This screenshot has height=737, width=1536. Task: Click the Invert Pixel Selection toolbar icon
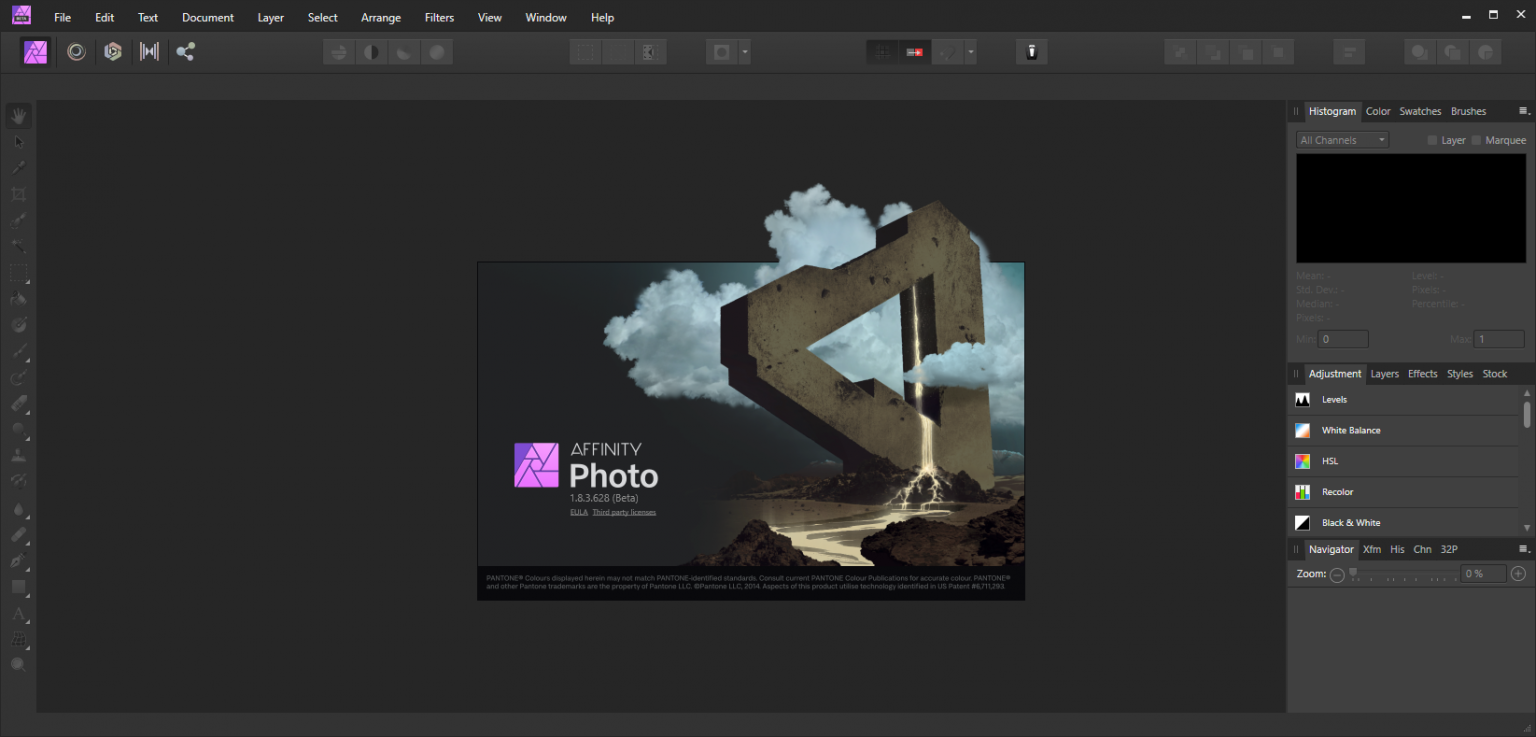click(650, 52)
